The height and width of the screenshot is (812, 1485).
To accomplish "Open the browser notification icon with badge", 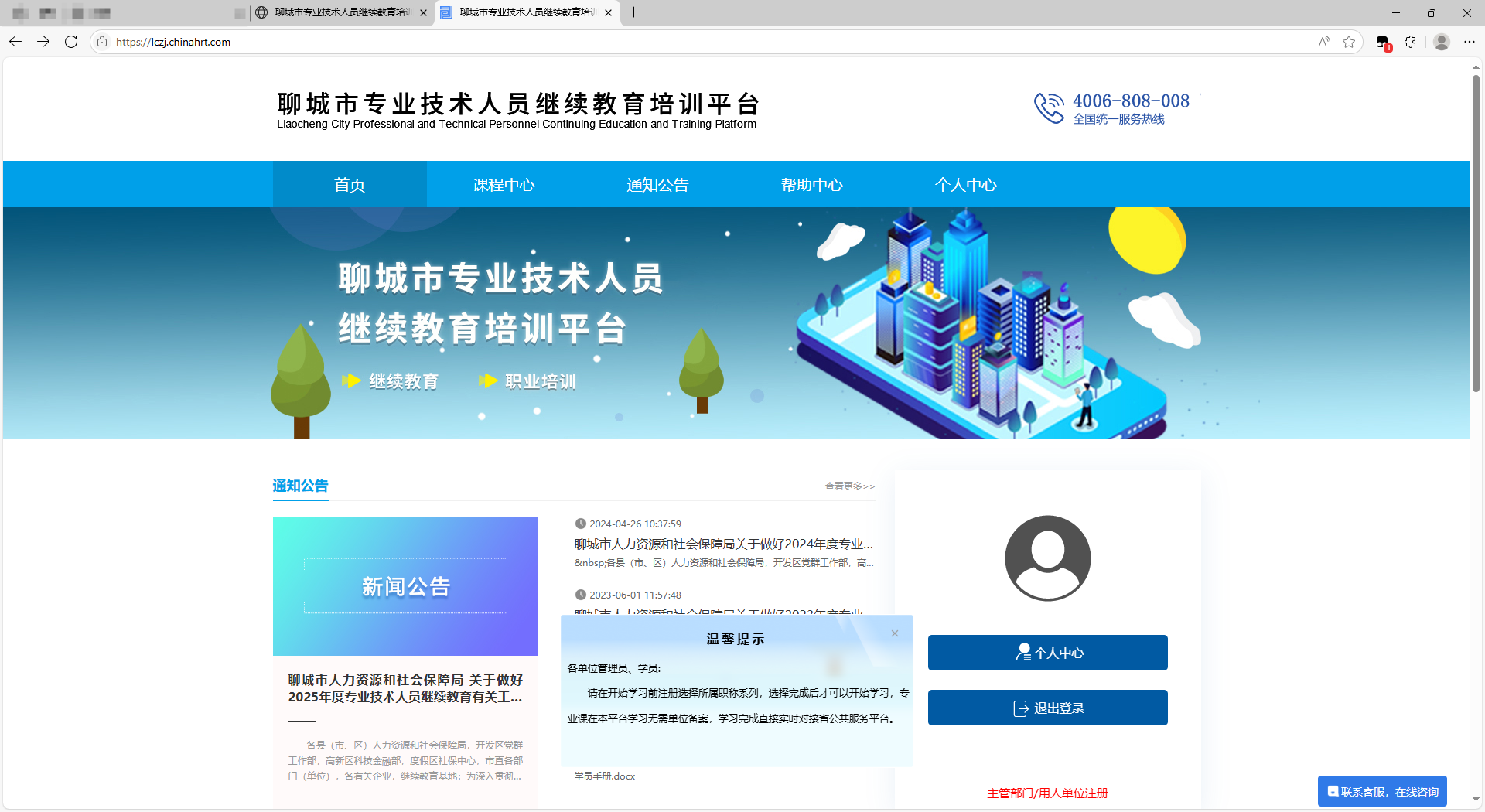I will tap(1384, 43).
